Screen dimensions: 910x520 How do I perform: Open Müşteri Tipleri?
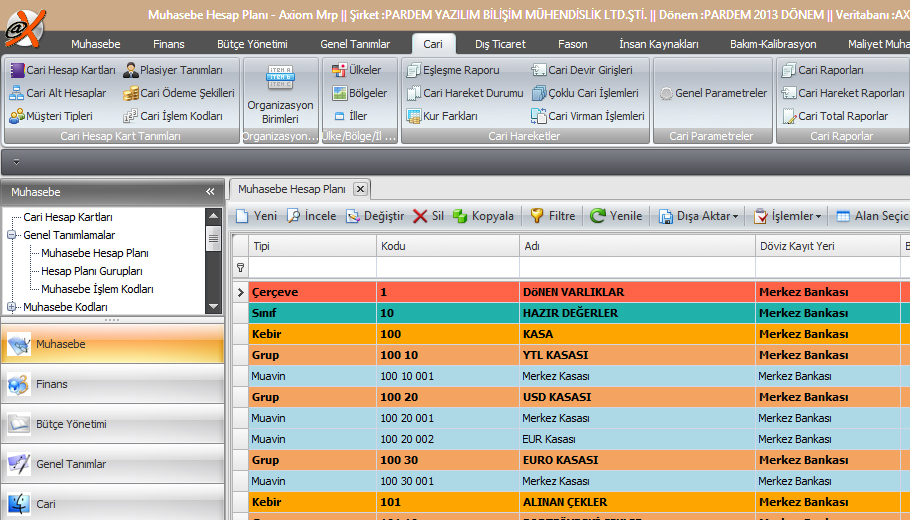pos(51,116)
